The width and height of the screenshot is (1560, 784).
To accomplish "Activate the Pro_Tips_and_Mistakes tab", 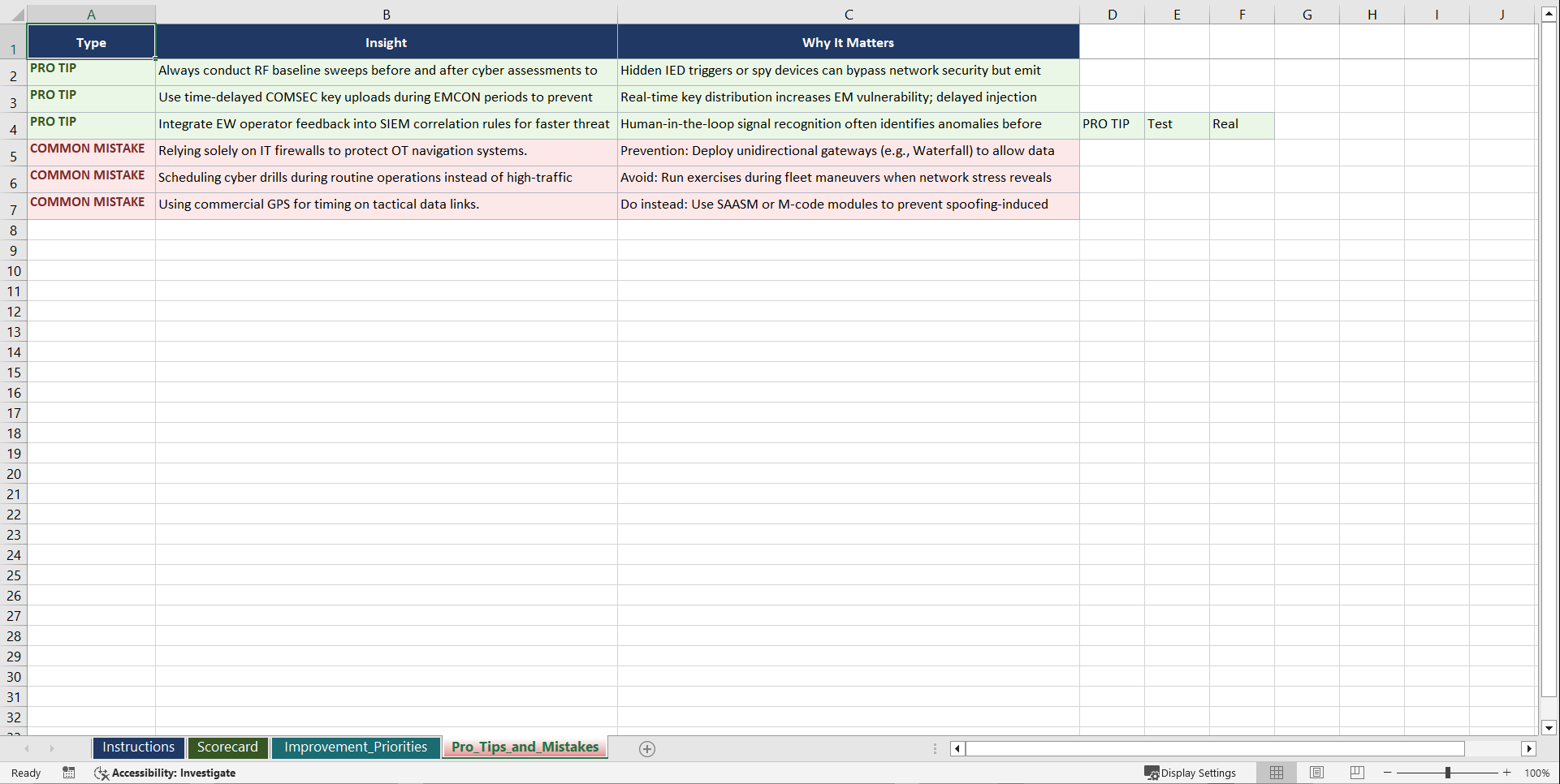I will click(525, 747).
